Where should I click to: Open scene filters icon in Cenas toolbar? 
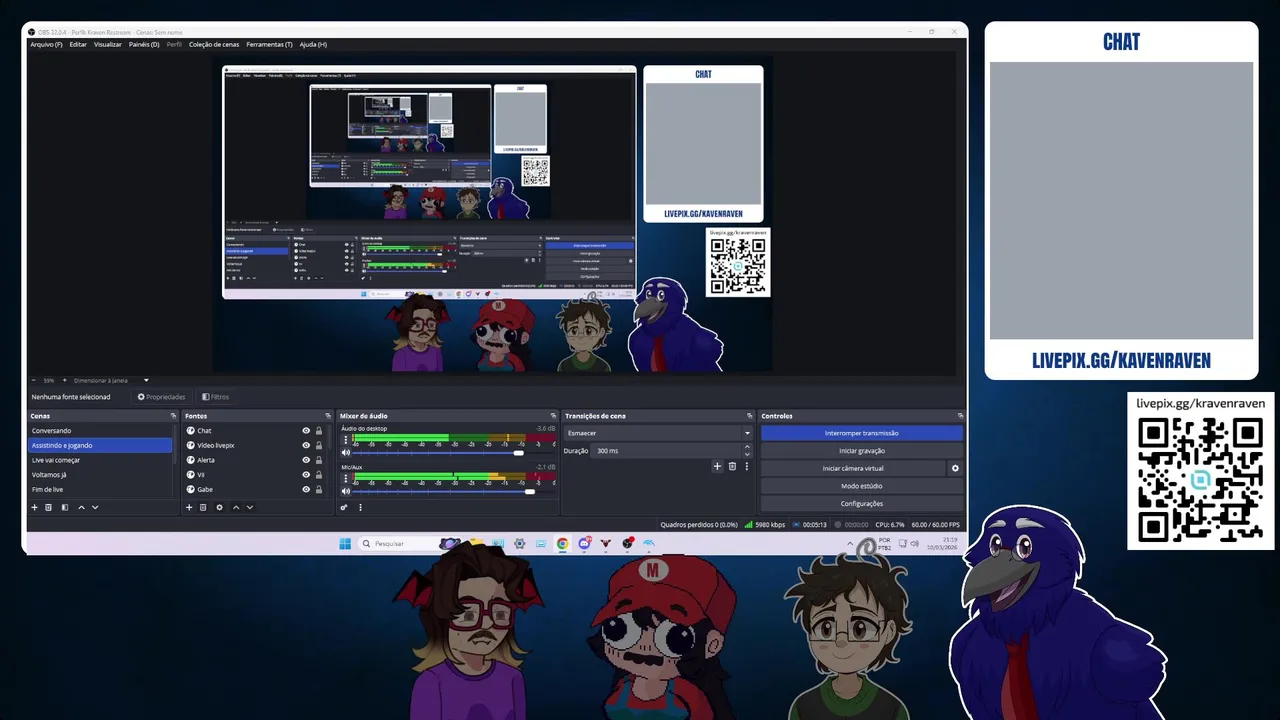click(65, 507)
